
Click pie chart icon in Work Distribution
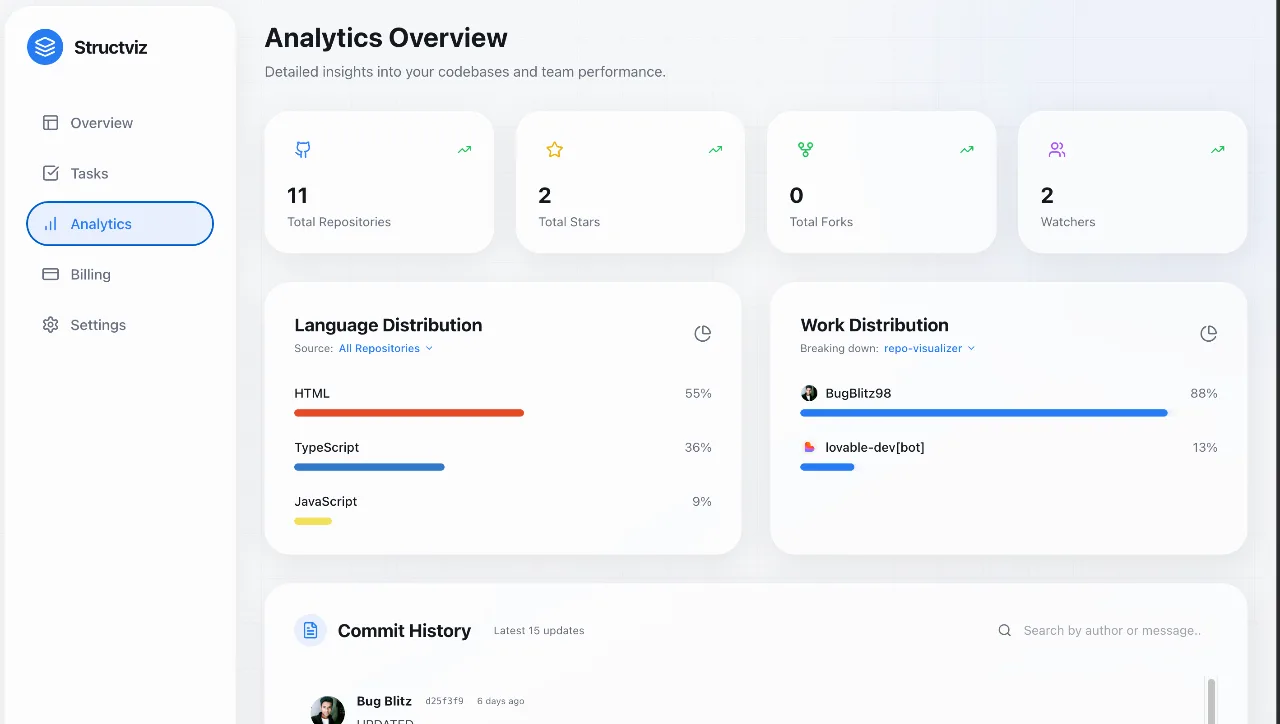1208,334
